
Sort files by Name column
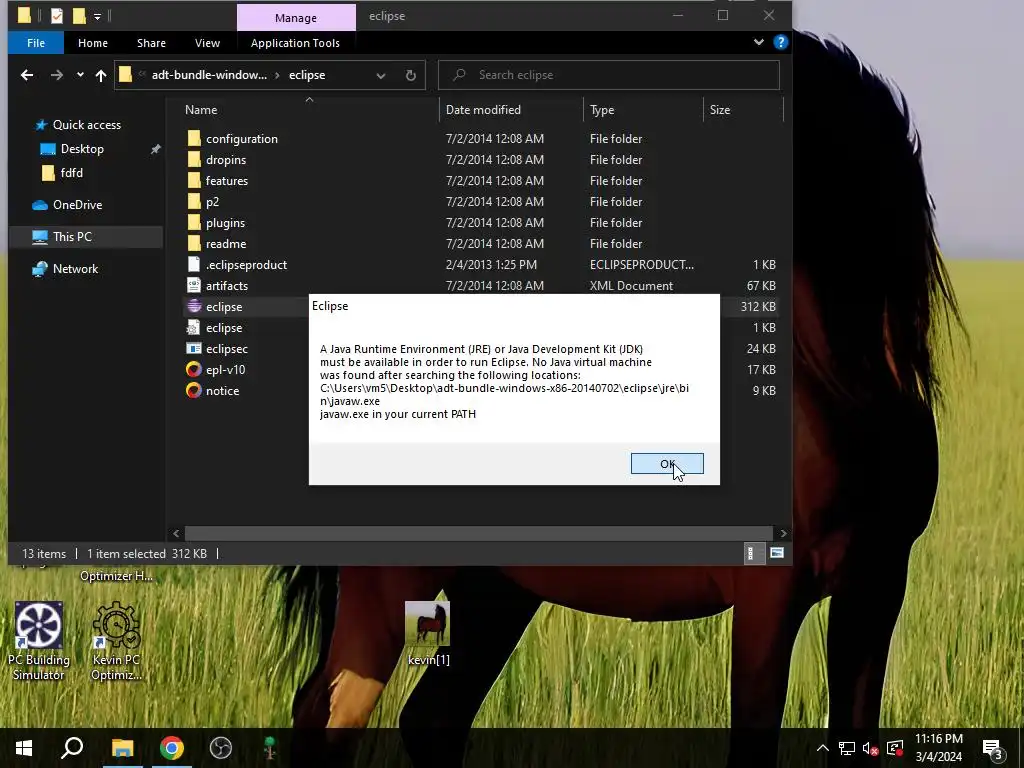point(201,110)
